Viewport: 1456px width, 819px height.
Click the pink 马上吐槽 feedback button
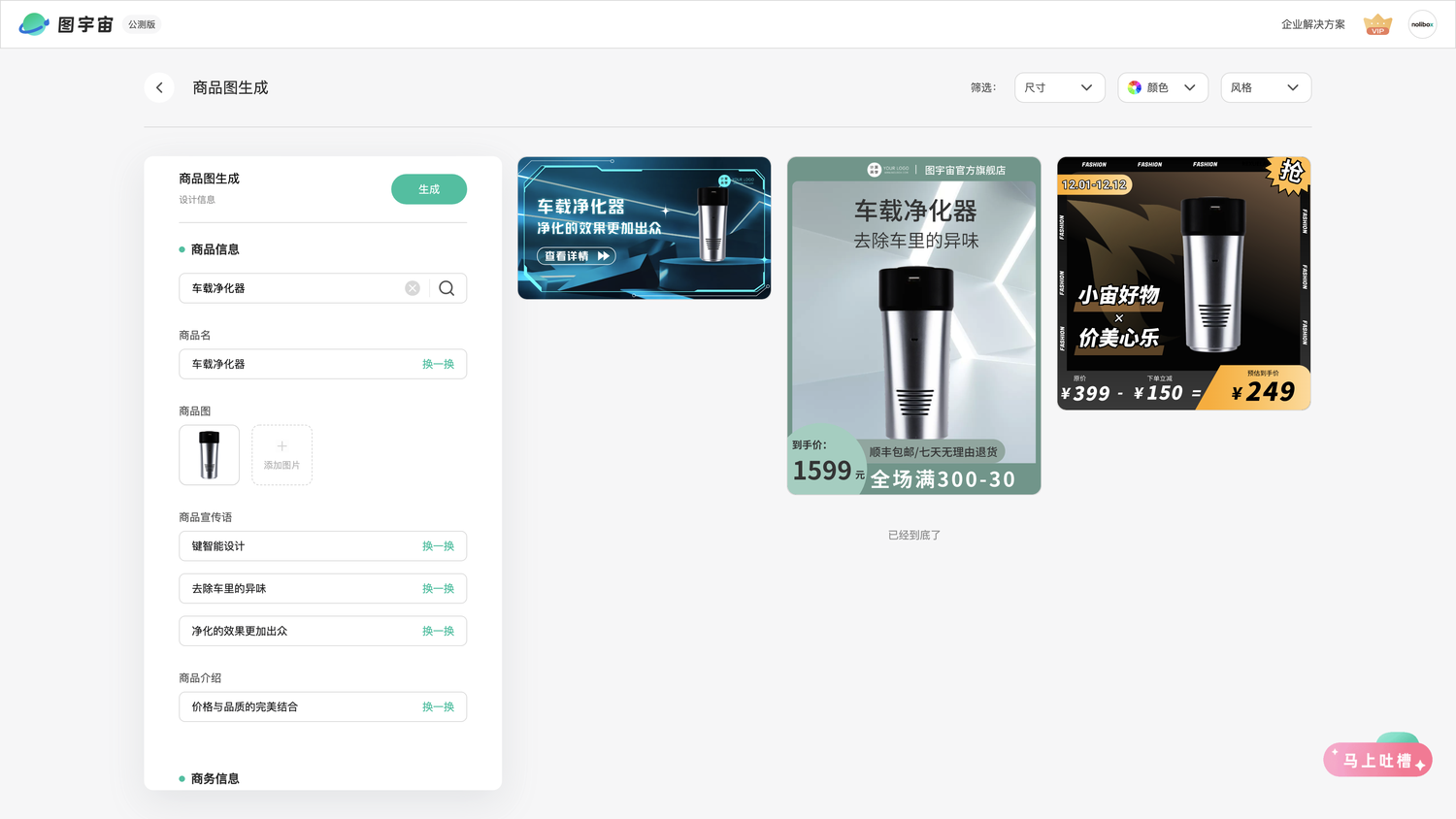(x=1377, y=760)
